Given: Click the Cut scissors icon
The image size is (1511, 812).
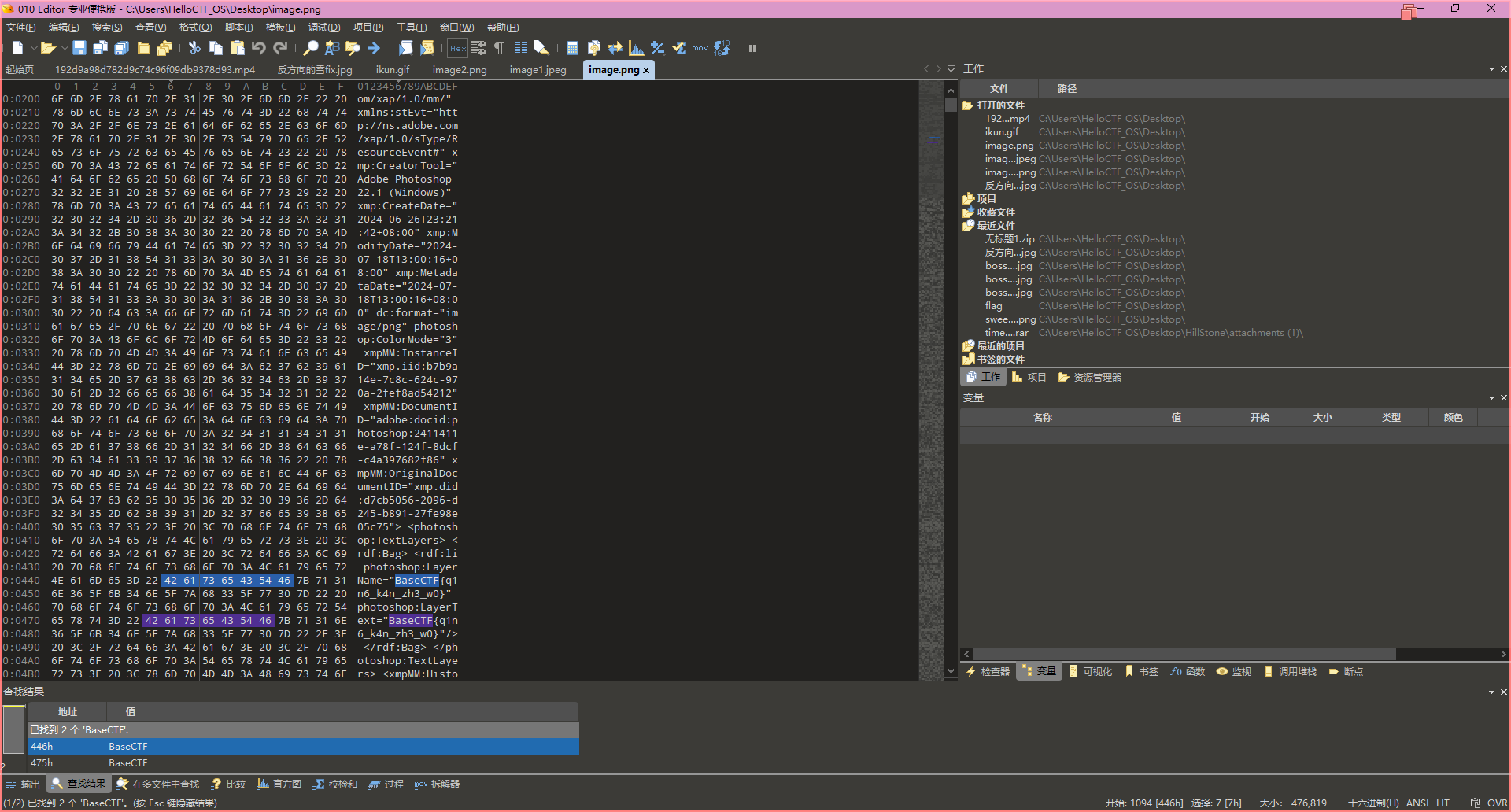Looking at the screenshot, I should [194, 48].
